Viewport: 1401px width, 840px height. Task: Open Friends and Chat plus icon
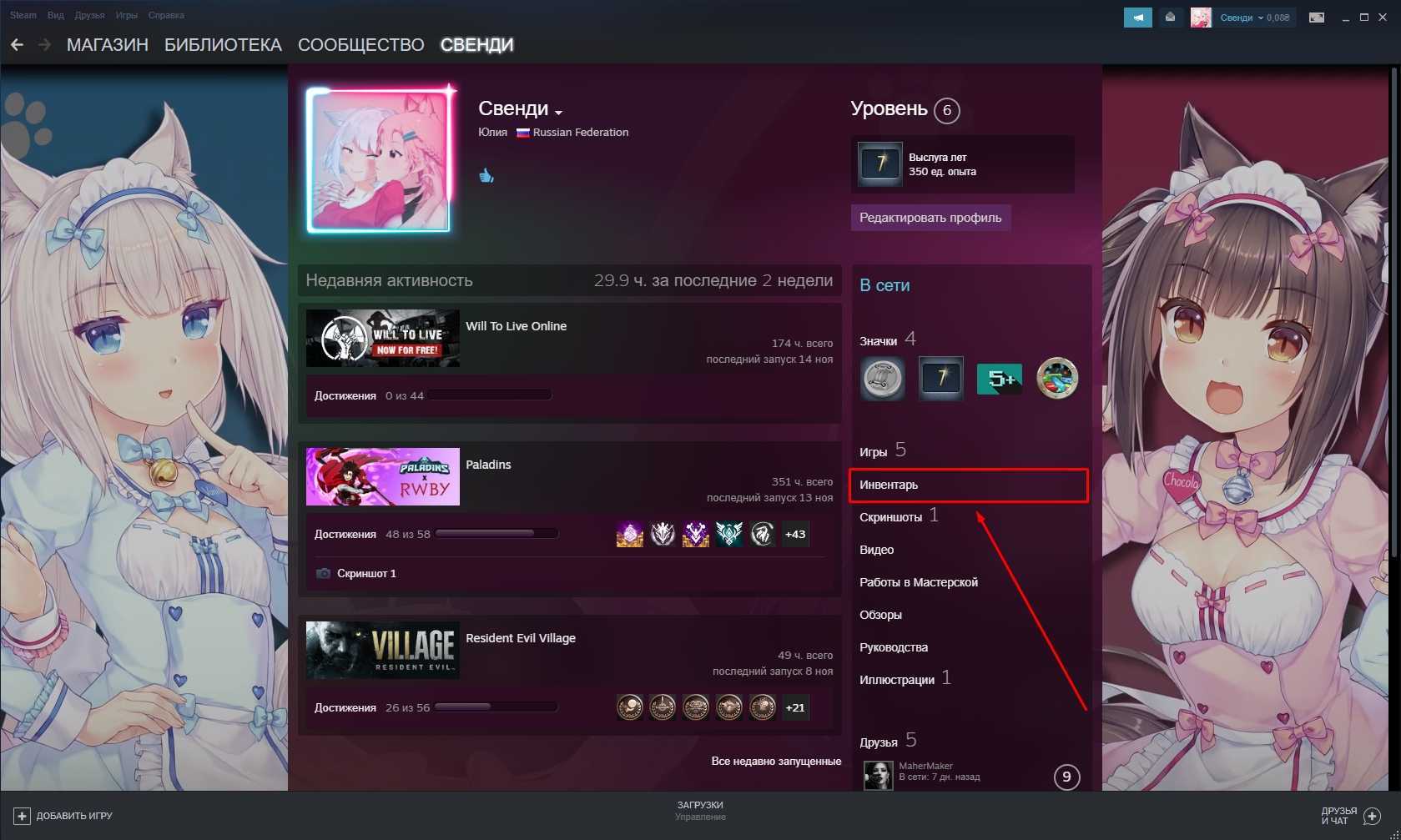[1372, 816]
